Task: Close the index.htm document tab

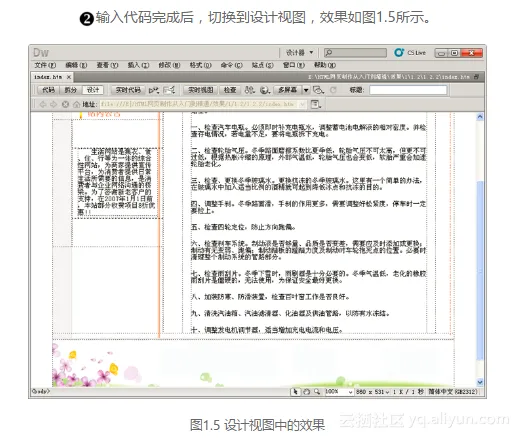Action: coord(69,77)
